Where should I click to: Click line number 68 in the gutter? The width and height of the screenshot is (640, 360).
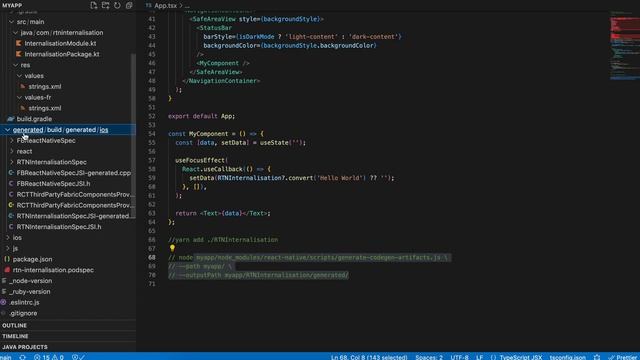(152, 258)
